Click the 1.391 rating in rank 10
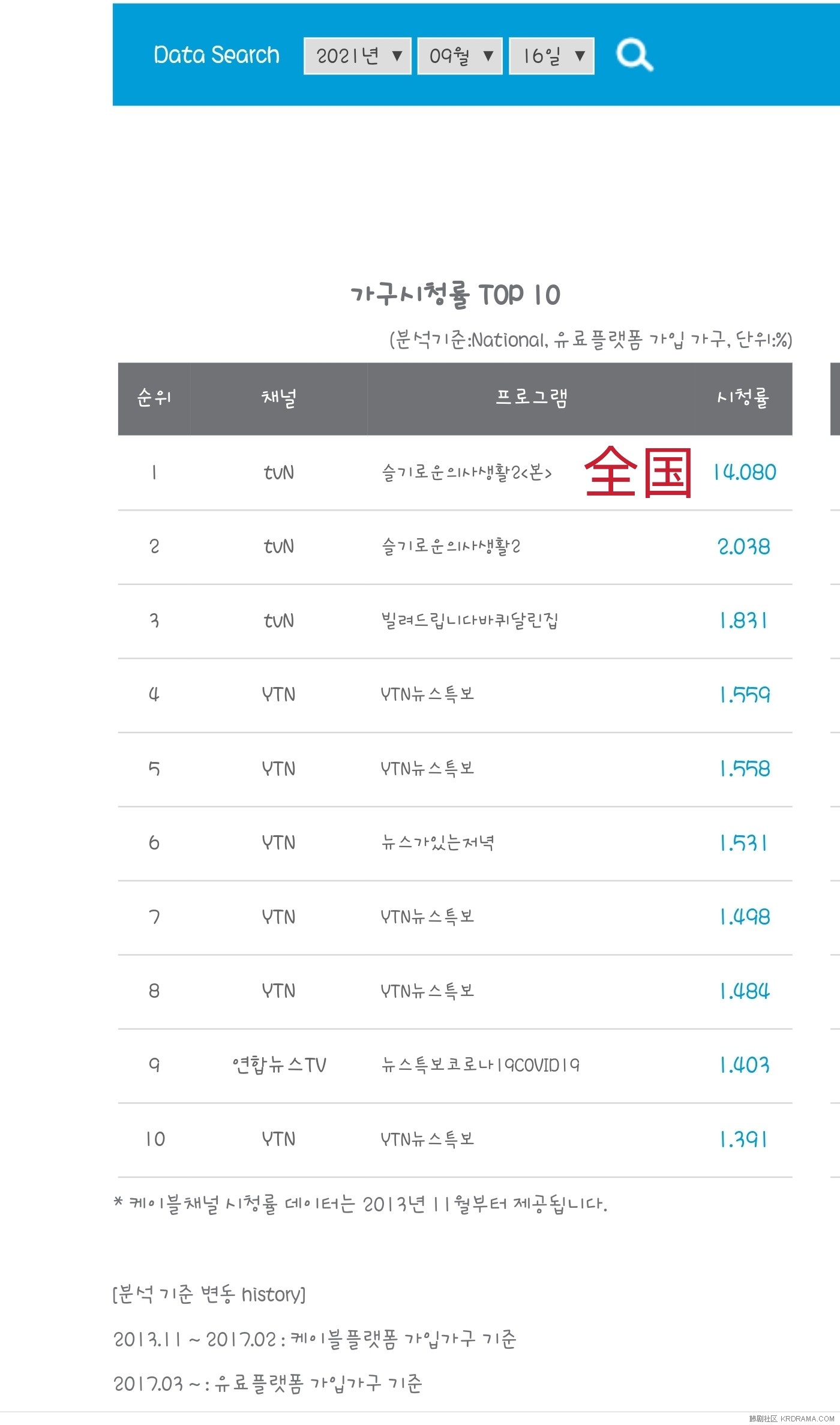This screenshot has height=1425, width=840. click(x=744, y=1139)
